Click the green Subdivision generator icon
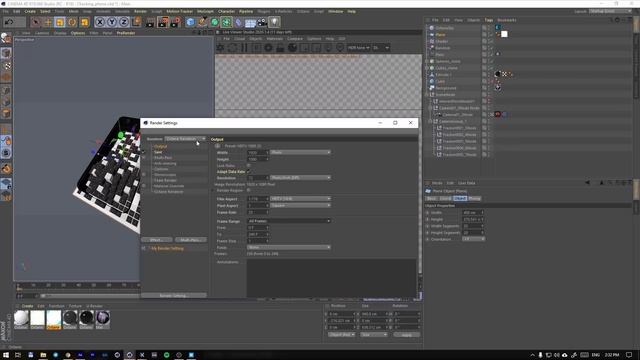The height and width of the screenshot is (360, 640). pyautogui.click(x=214, y=22)
